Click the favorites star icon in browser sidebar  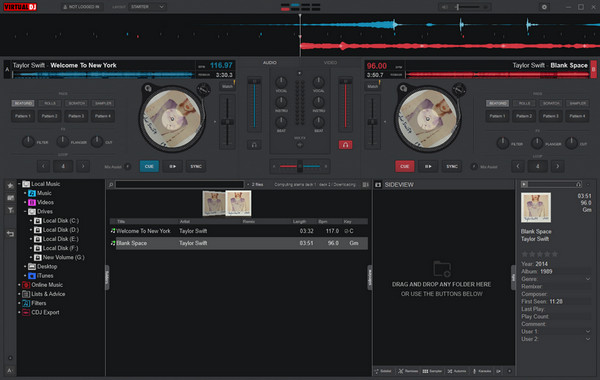[x=10, y=186]
